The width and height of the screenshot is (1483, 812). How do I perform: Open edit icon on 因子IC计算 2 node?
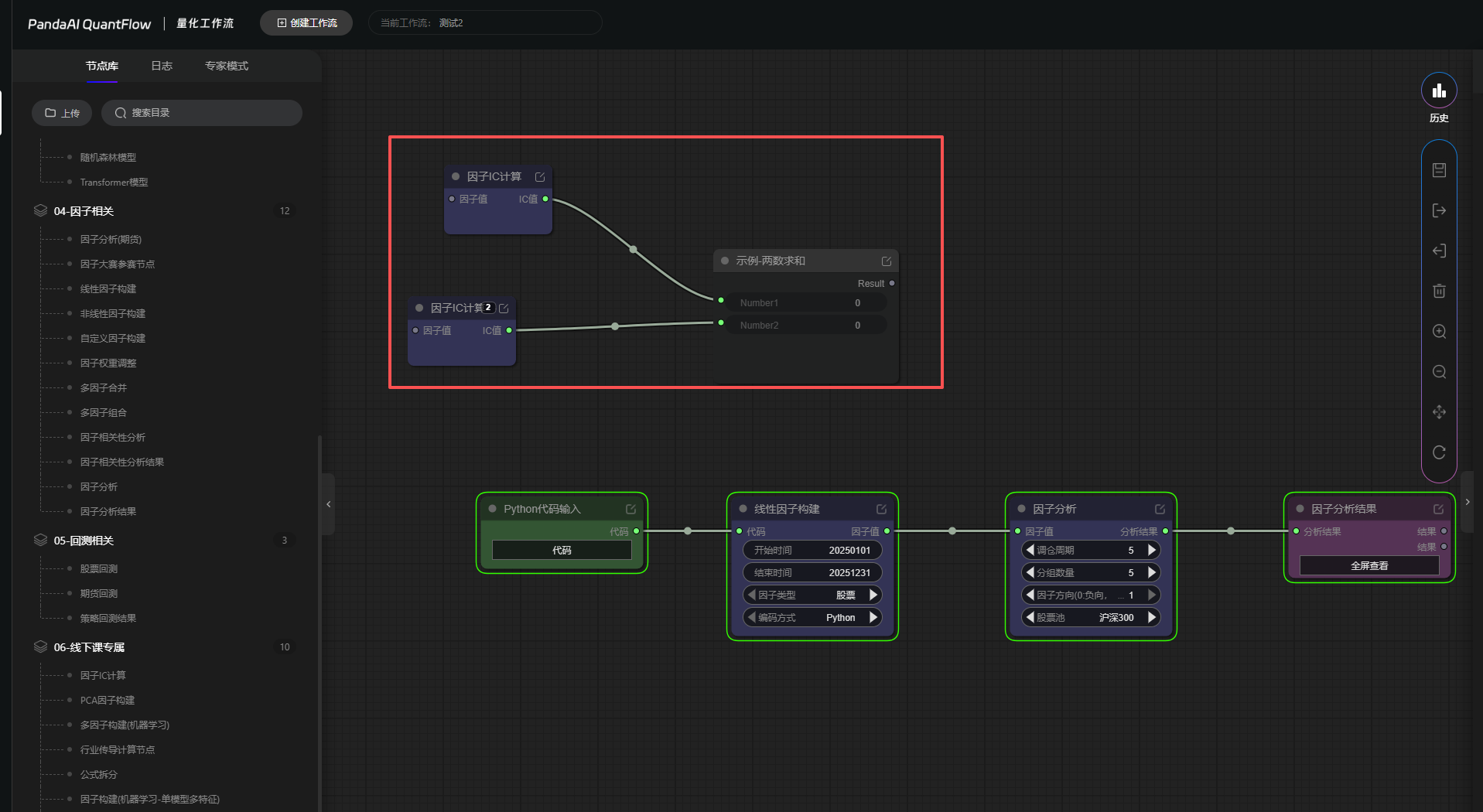click(504, 309)
